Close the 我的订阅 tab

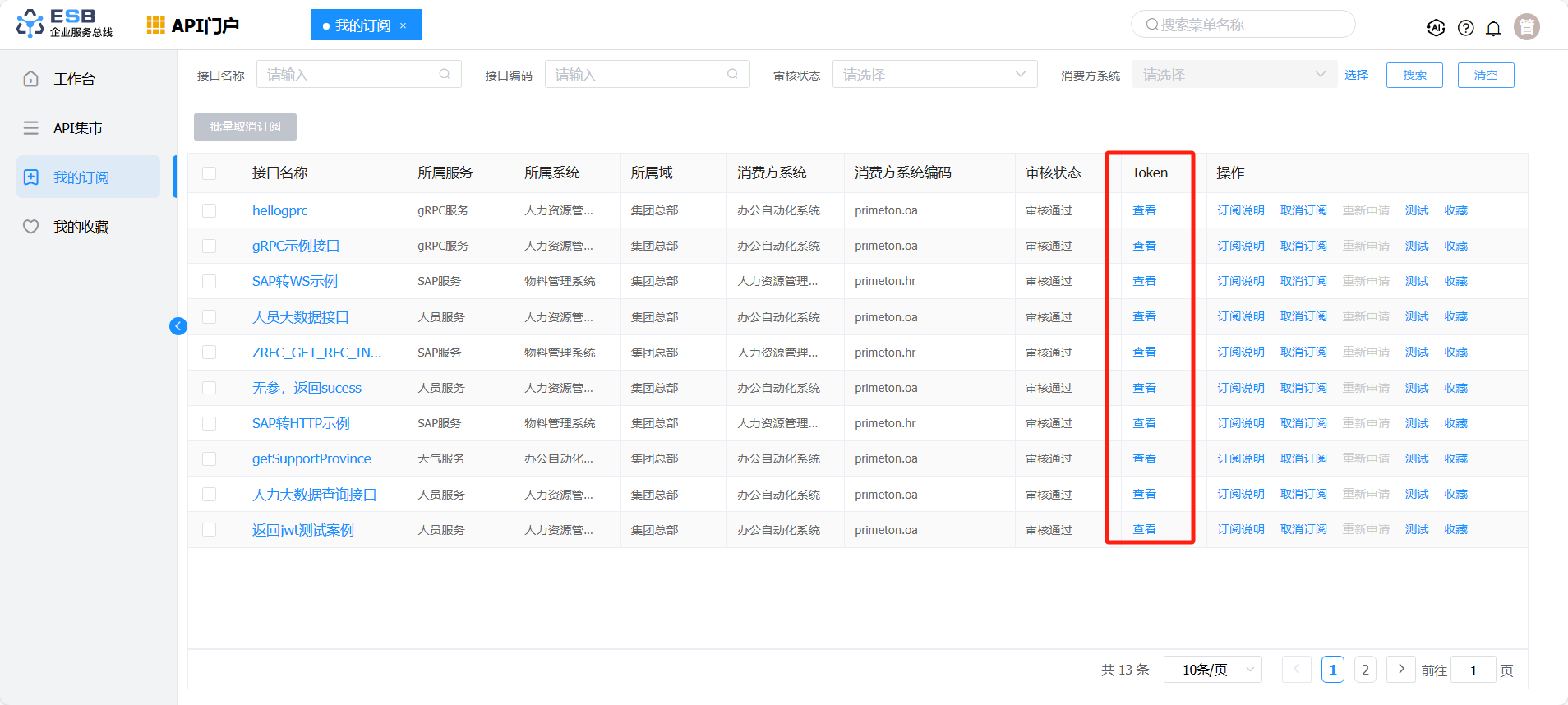pos(404,25)
